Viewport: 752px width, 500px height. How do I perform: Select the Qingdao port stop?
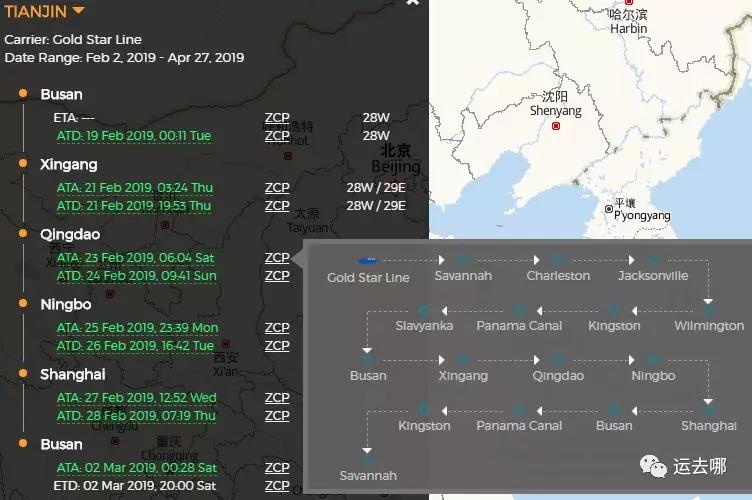(x=70, y=234)
